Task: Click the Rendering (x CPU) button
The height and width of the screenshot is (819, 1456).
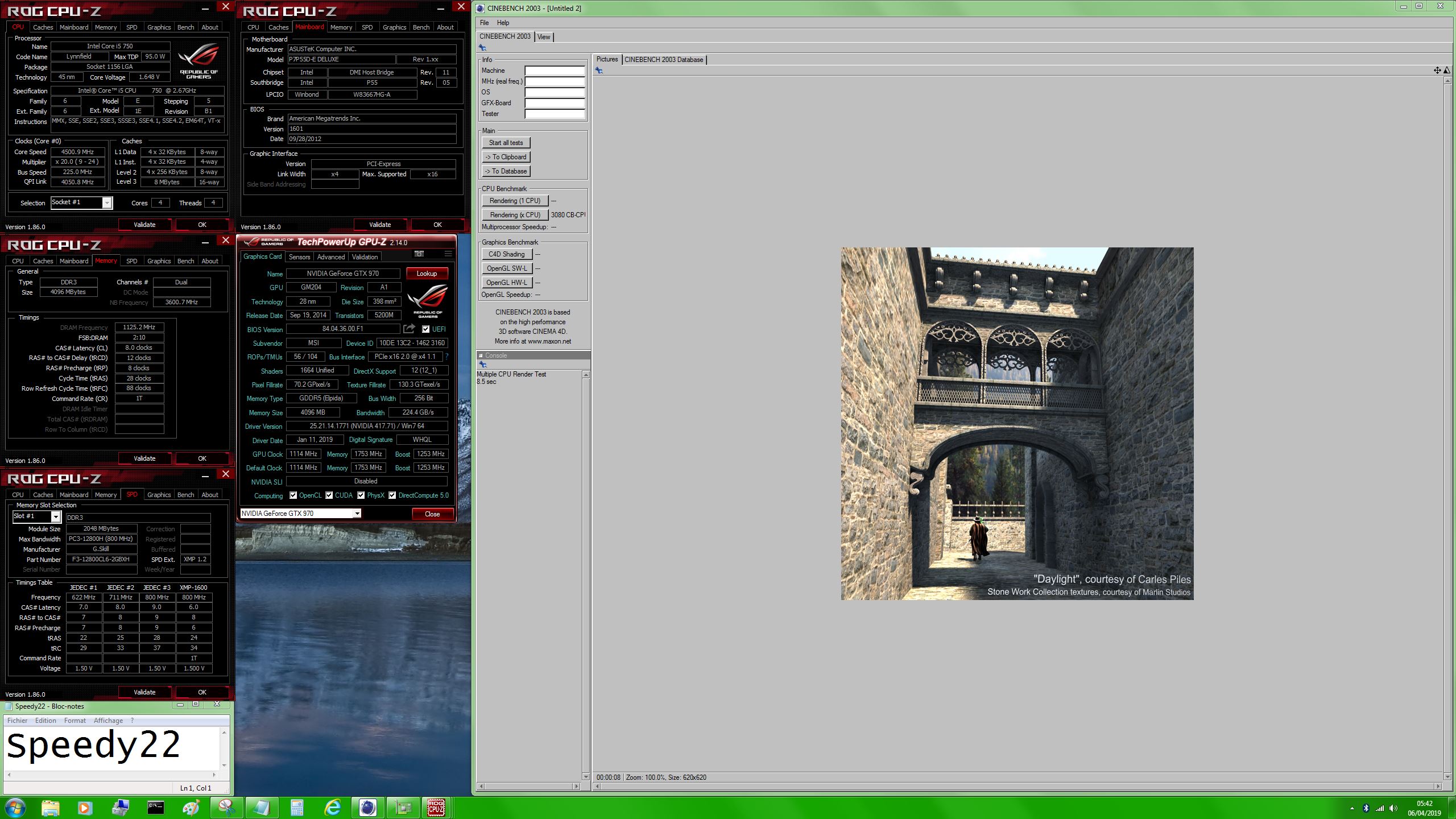Action: coord(515,215)
